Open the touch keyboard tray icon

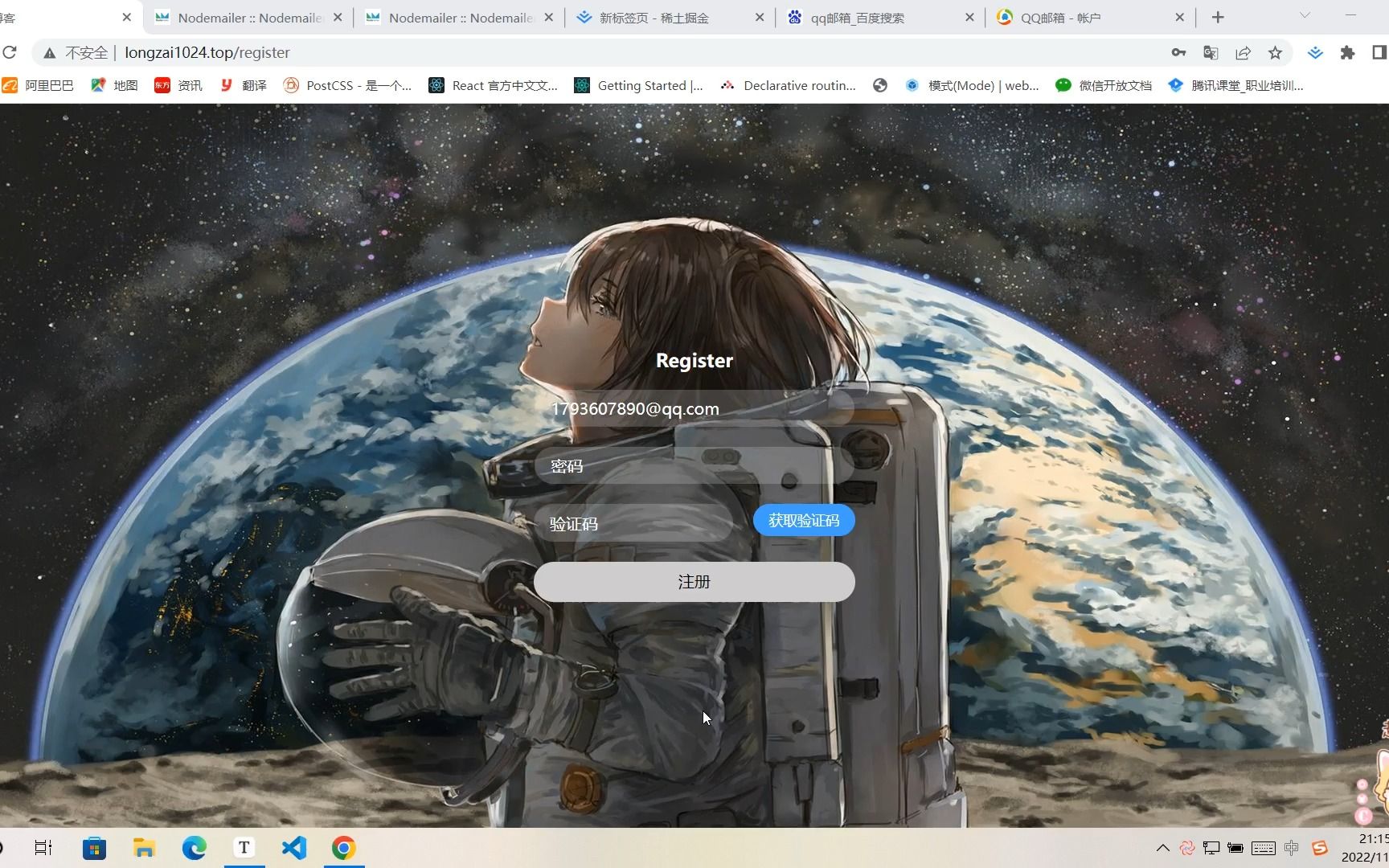[x=1264, y=848]
